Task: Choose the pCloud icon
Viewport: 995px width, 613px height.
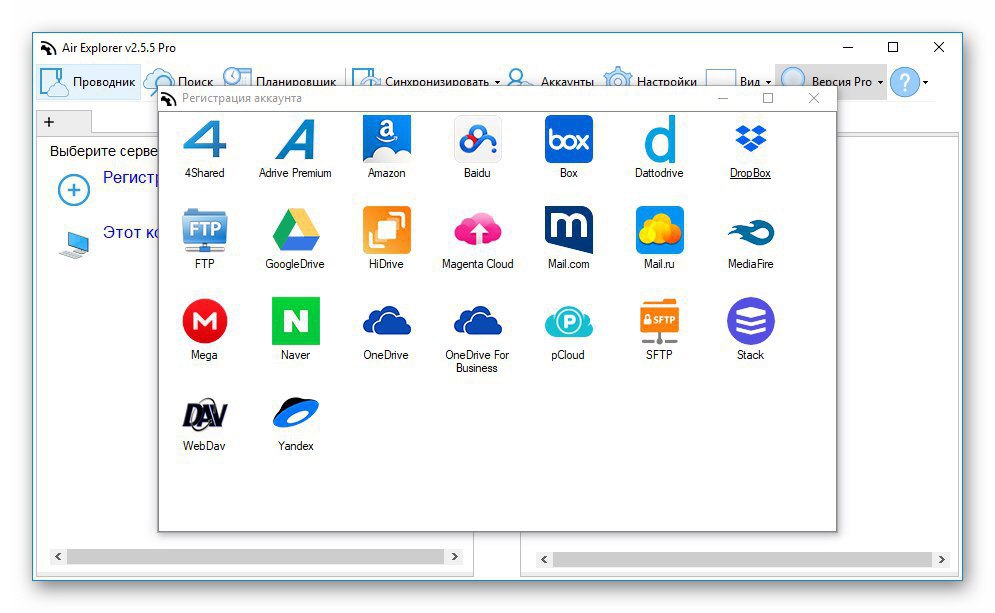Action: 569,322
